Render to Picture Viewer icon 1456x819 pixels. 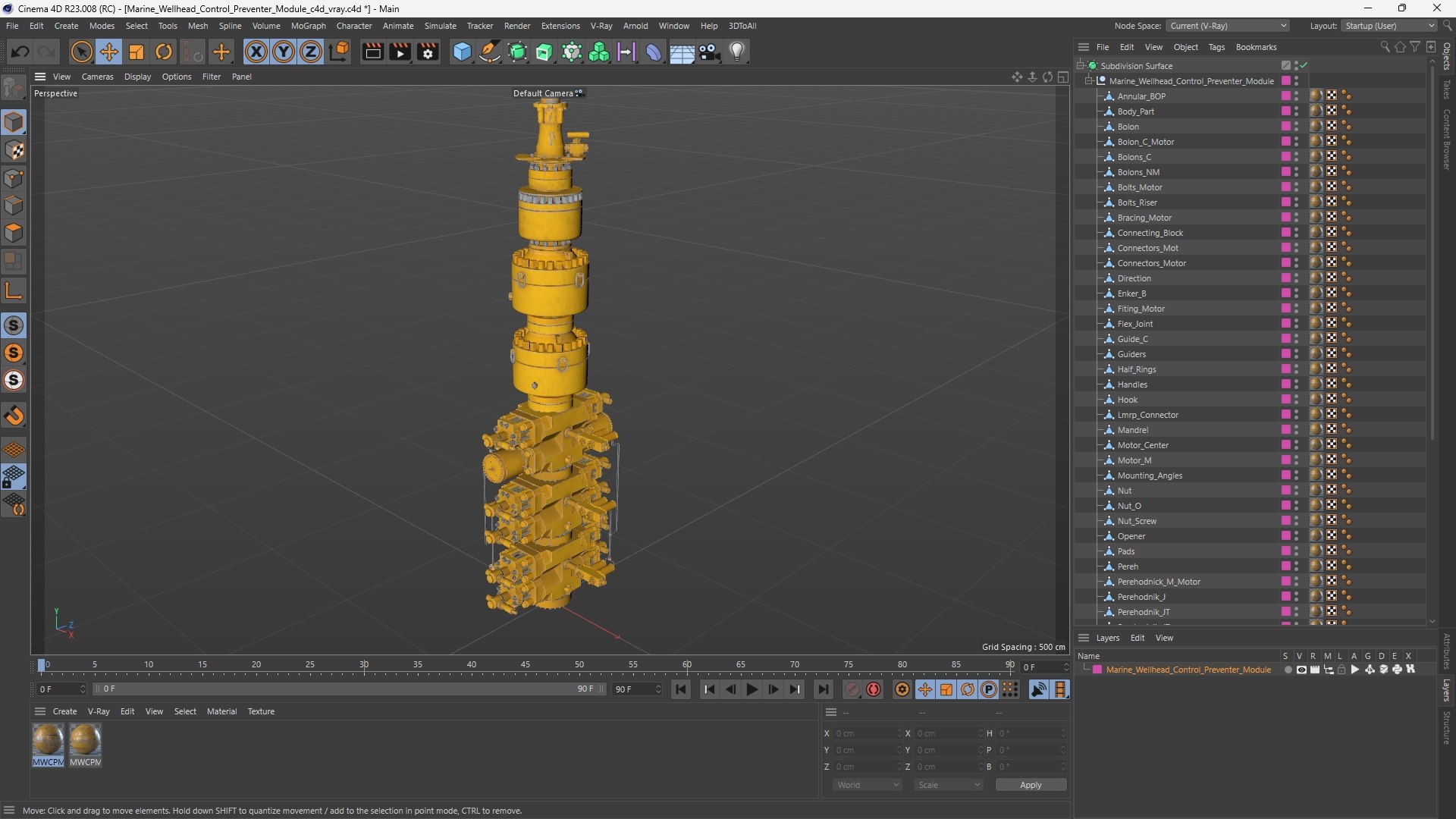pos(400,52)
